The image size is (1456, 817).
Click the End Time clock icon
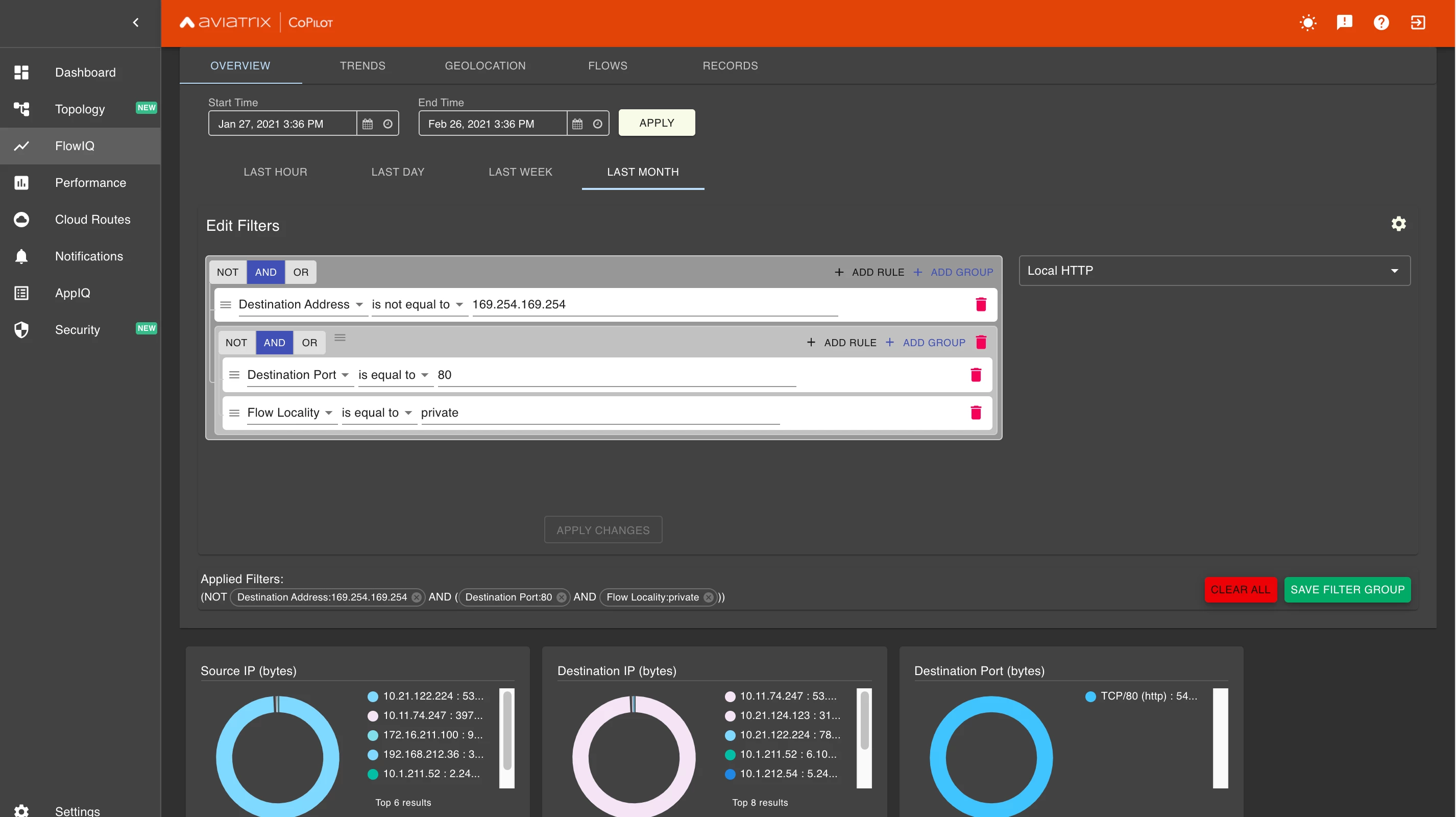pyautogui.click(x=597, y=124)
